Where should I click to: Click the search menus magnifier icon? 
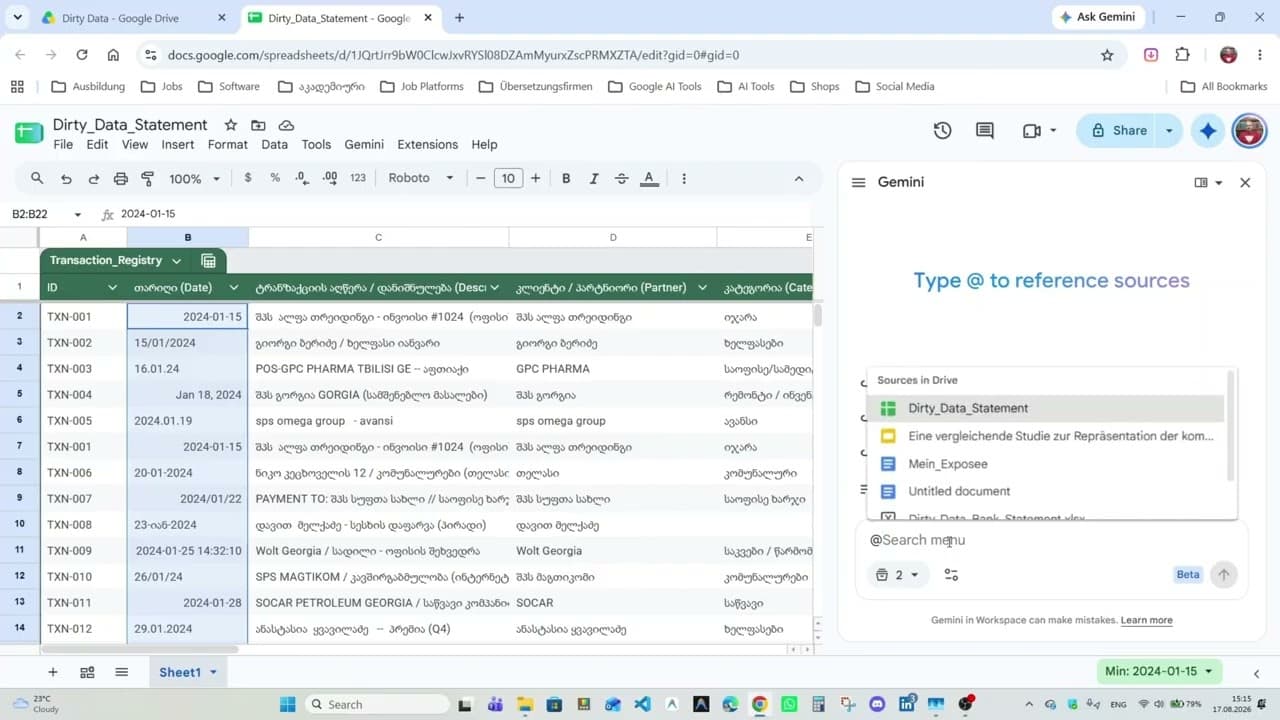[x=37, y=178]
